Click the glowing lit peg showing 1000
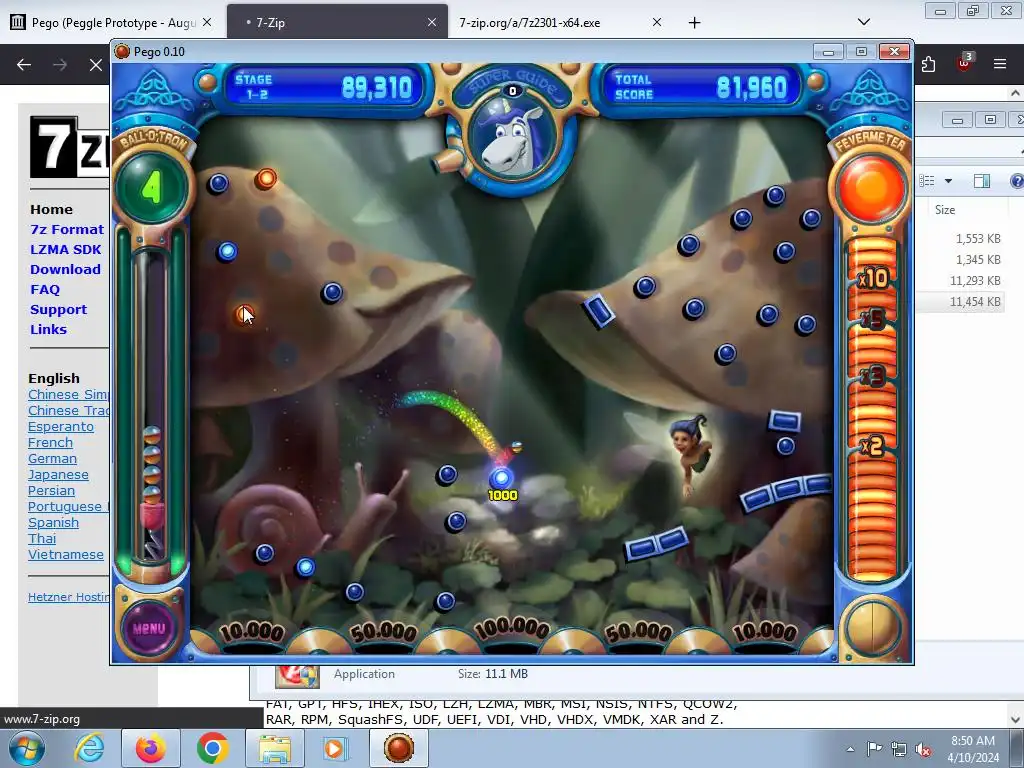 502,477
